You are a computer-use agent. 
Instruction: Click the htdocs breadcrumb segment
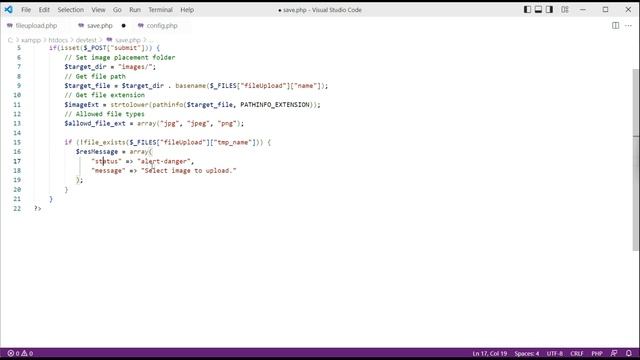pyautogui.click(x=58, y=40)
